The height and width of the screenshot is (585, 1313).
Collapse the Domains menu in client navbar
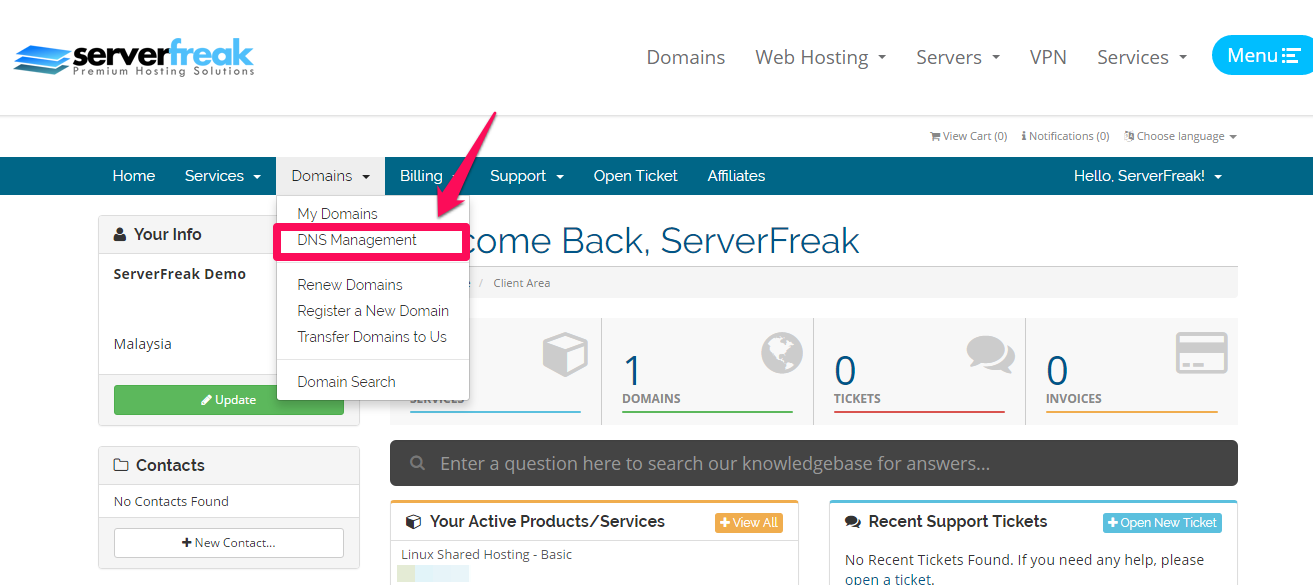[331, 176]
